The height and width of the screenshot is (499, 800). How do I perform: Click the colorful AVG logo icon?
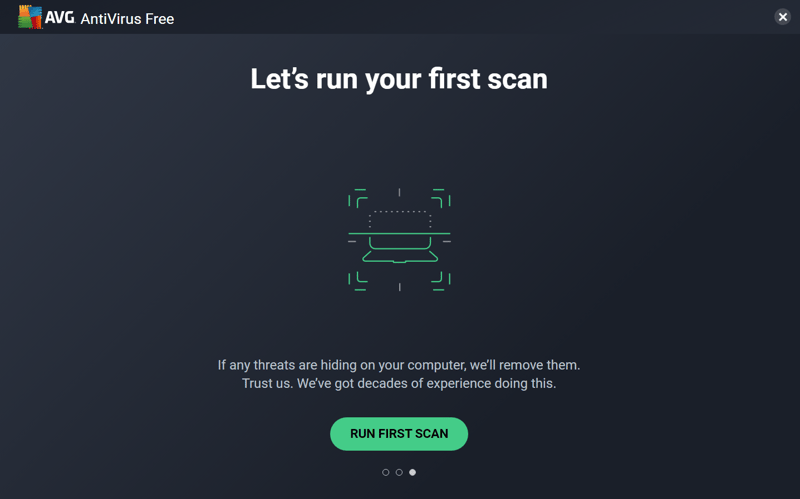30,17
